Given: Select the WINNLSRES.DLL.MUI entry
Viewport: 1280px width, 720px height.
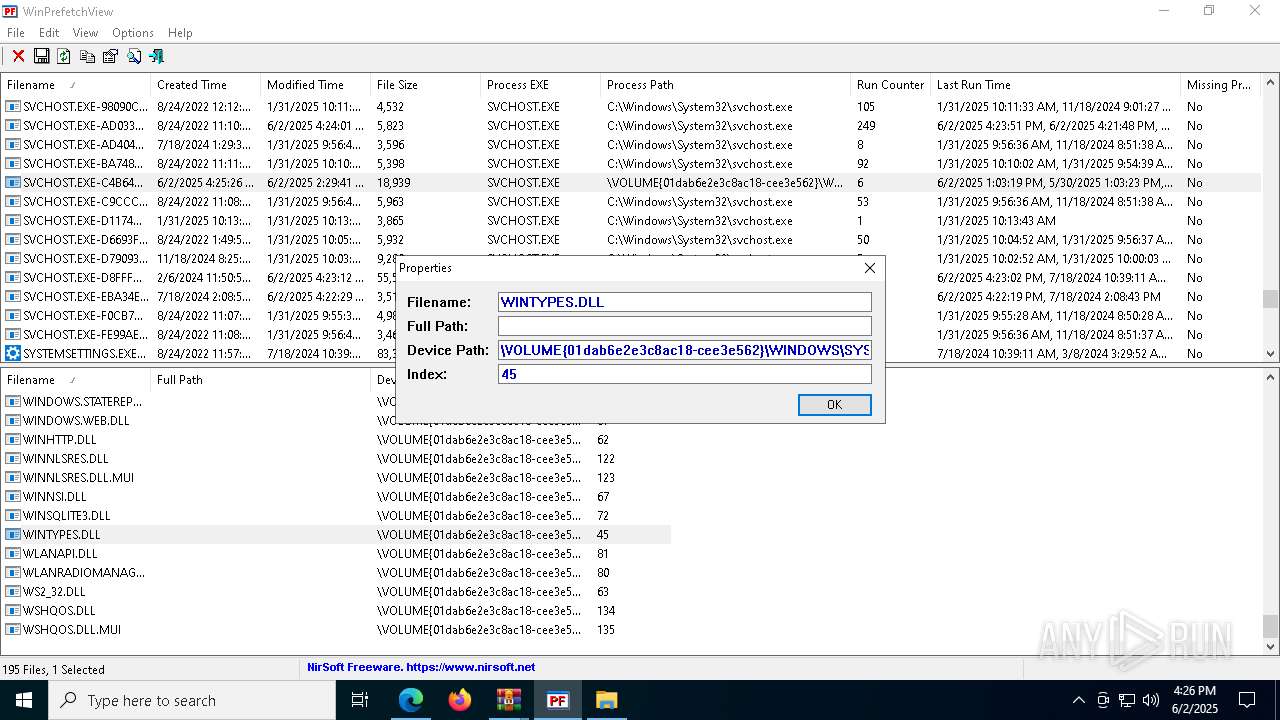Looking at the screenshot, I should click(x=336, y=478).
